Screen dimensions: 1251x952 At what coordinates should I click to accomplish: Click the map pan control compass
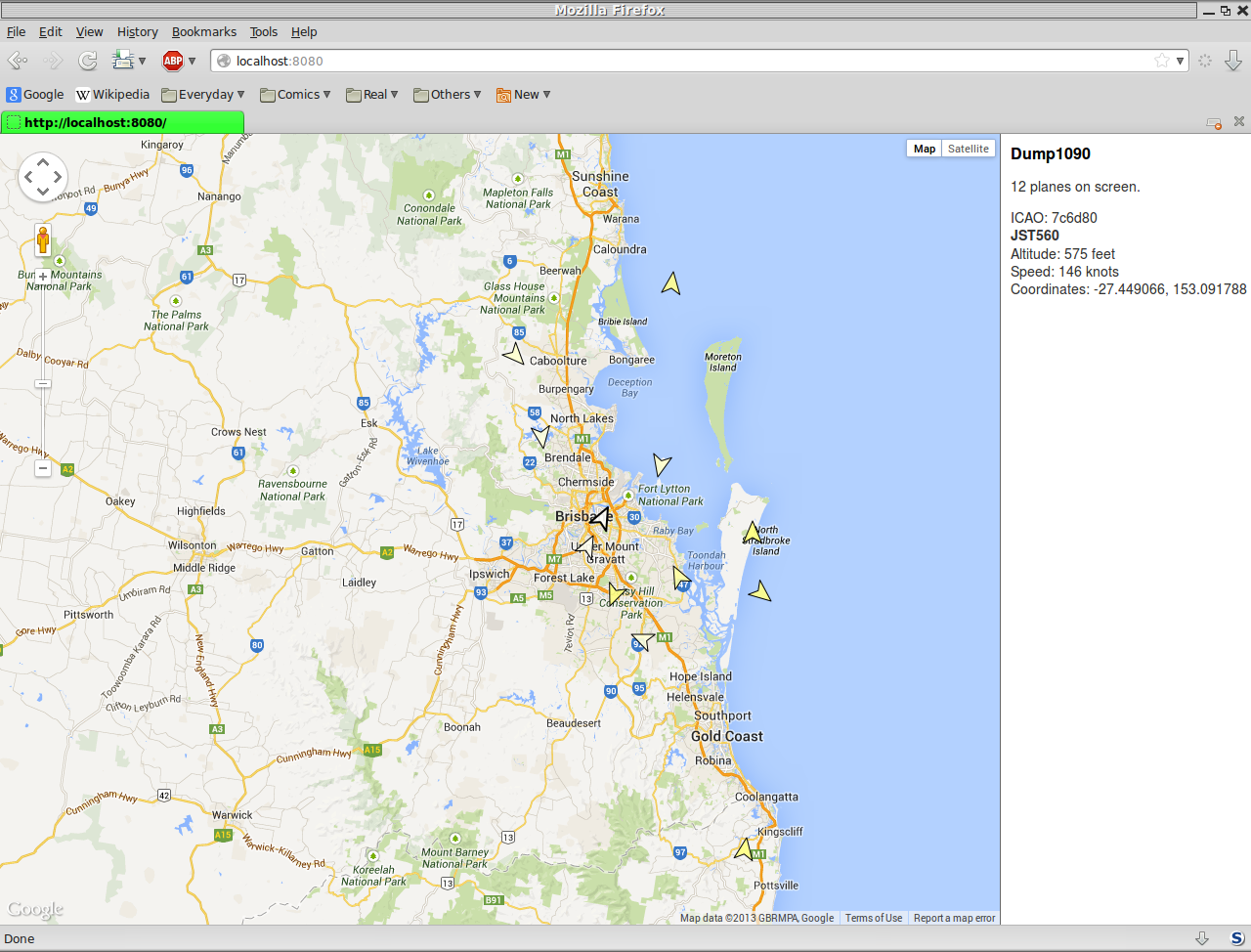click(43, 177)
